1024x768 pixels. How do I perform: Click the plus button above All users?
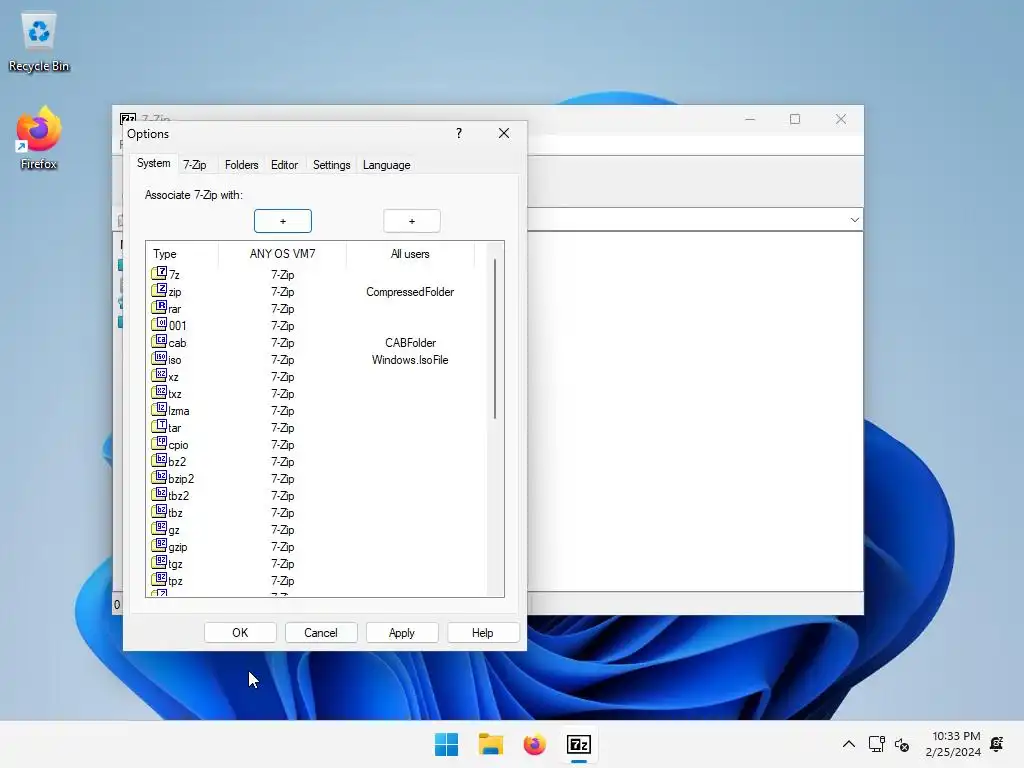click(x=411, y=221)
